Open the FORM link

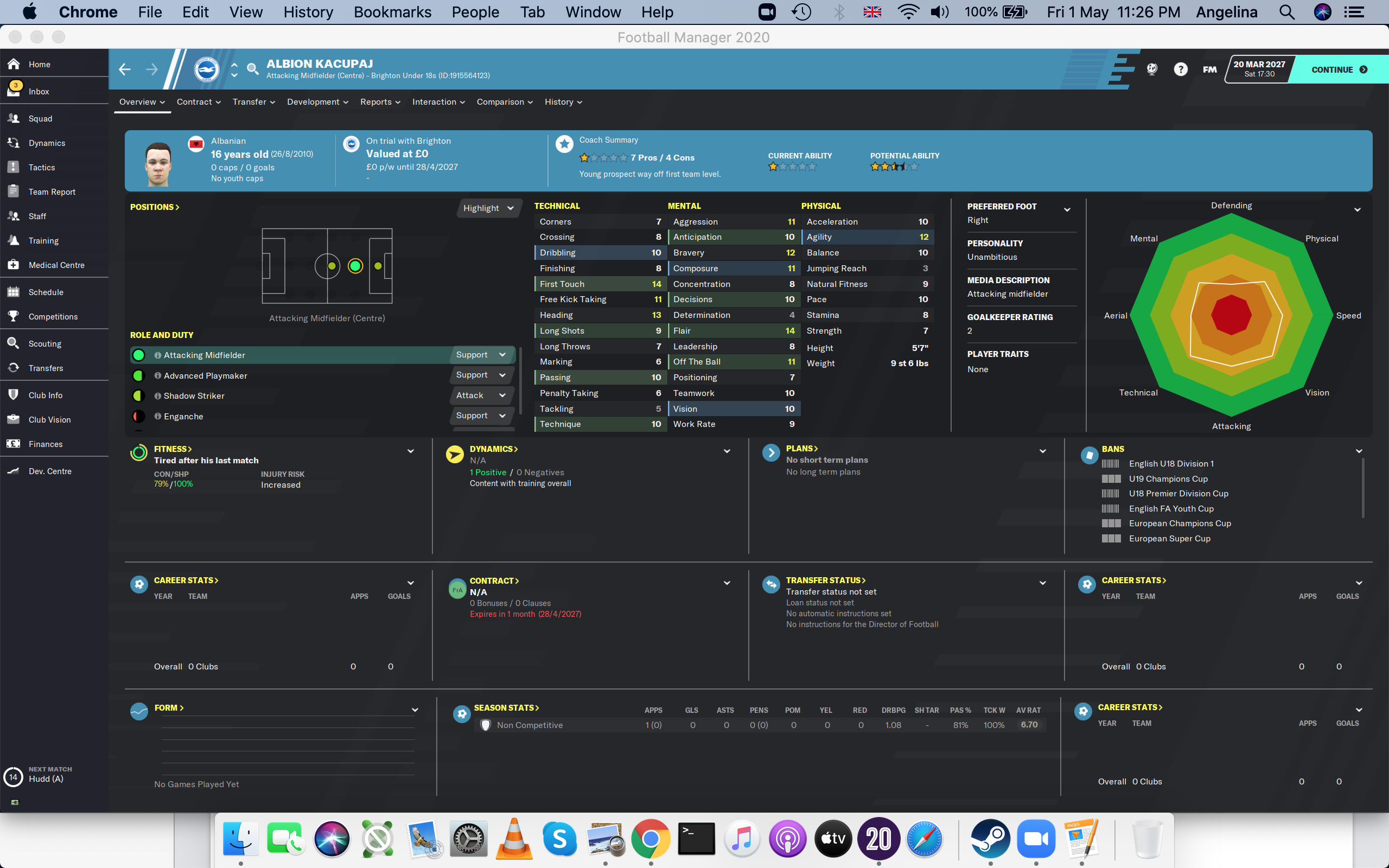(169, 708)
